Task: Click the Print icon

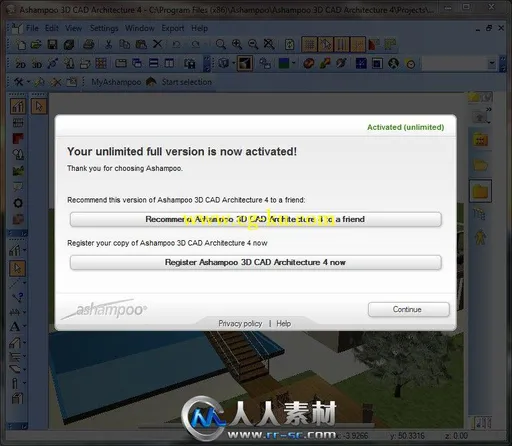Action: pyautogui.click(x=88, y=44)
